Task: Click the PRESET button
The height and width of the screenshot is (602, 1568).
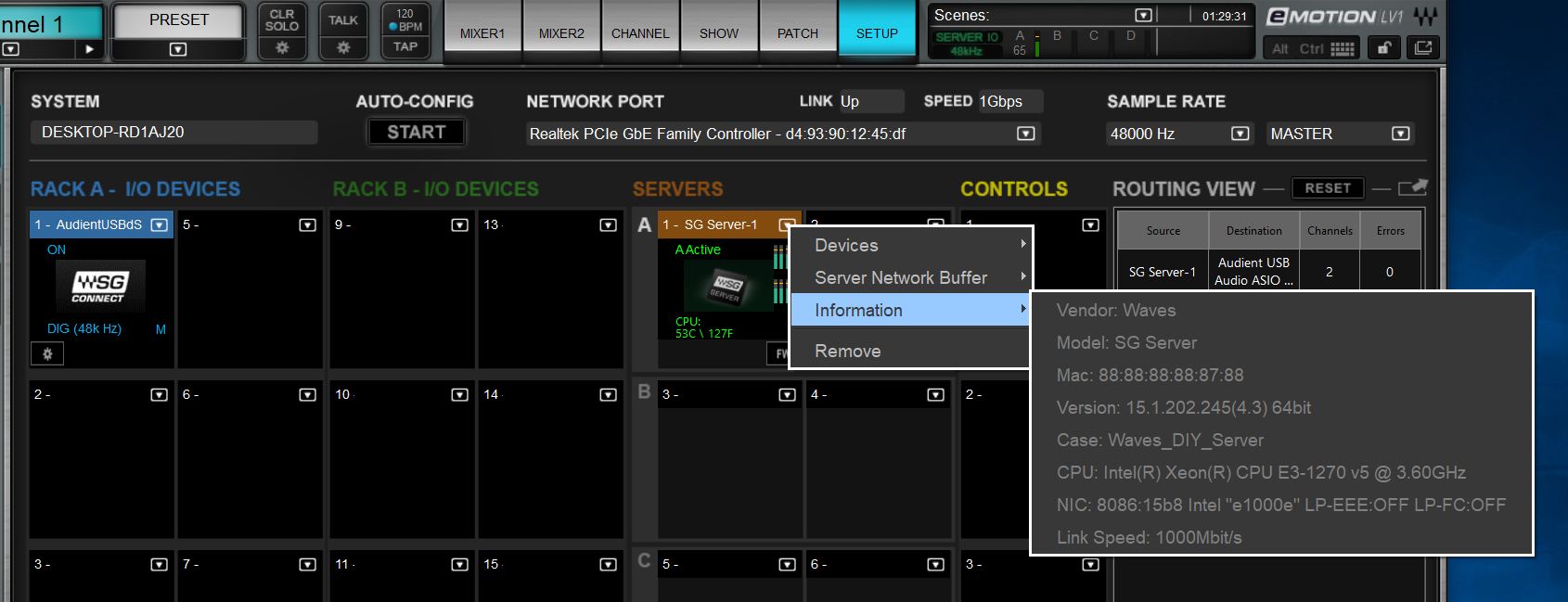Action: (x=179, y=20)
